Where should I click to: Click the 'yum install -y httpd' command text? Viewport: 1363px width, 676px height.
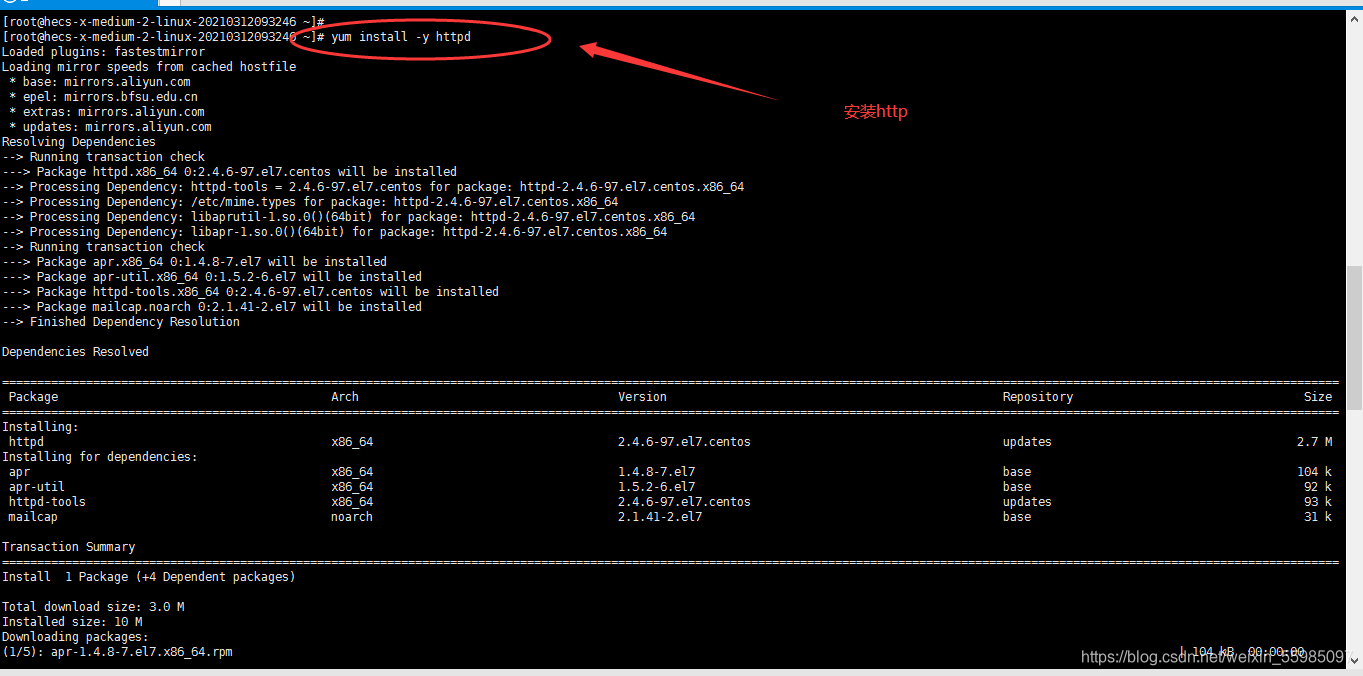pos(401,37)
